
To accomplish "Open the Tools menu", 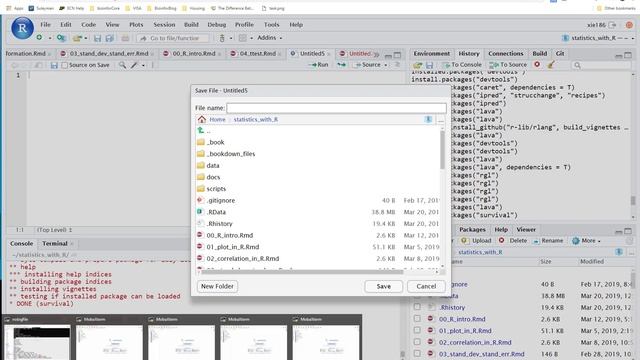I will 271,24.
